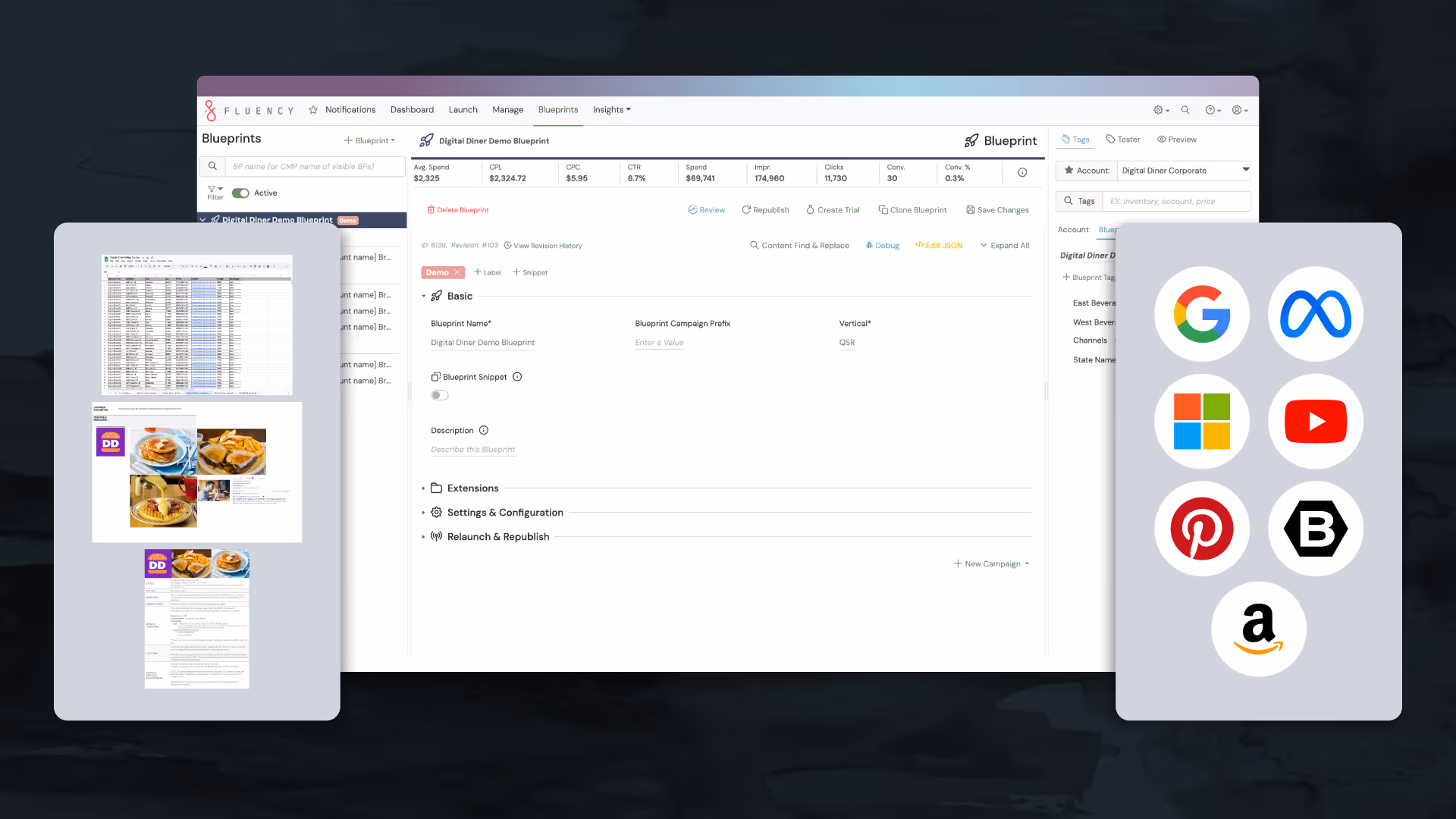Click the help question mark icon

coord(1212,110)
